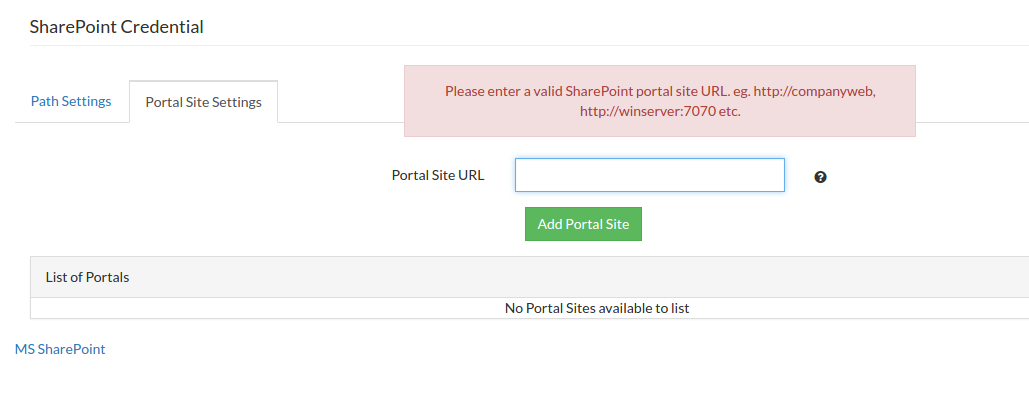Image resolution: width=1029 pixels, height=398 pixels.
Task: Click the http://winserver:7070 example text in alert
Action: [648, 112]
